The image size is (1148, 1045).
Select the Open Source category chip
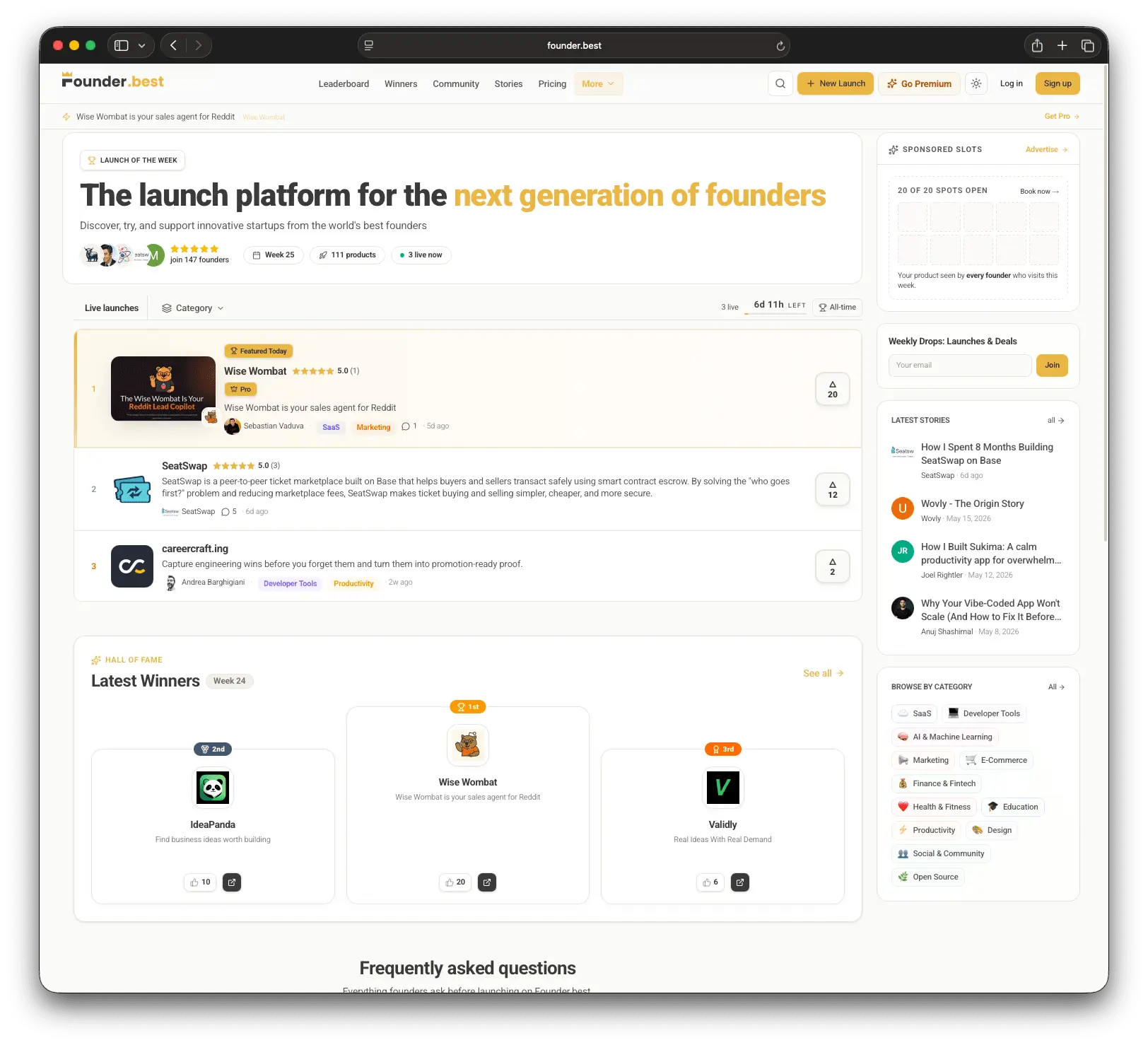(x=928, y=877)
